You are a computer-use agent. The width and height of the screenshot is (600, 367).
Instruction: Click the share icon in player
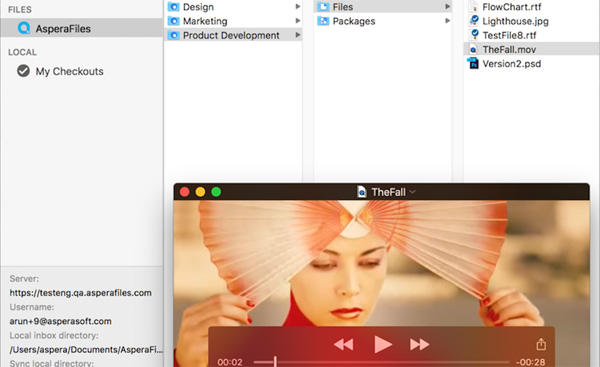pyautogui.click(x=541, y=344)
